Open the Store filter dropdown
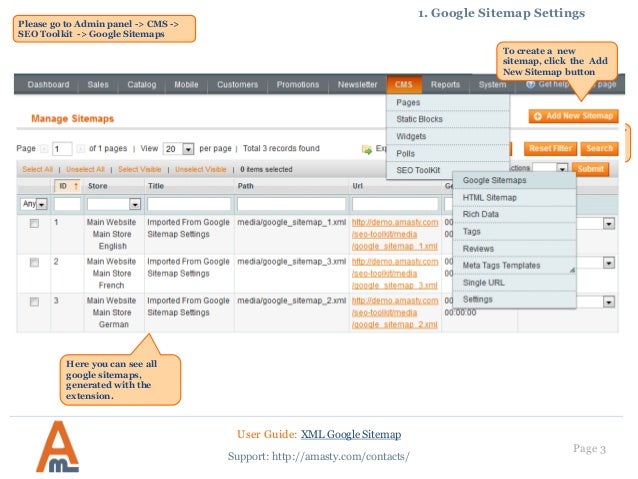This screenshot has height=479, width=638. coord(114,204)
